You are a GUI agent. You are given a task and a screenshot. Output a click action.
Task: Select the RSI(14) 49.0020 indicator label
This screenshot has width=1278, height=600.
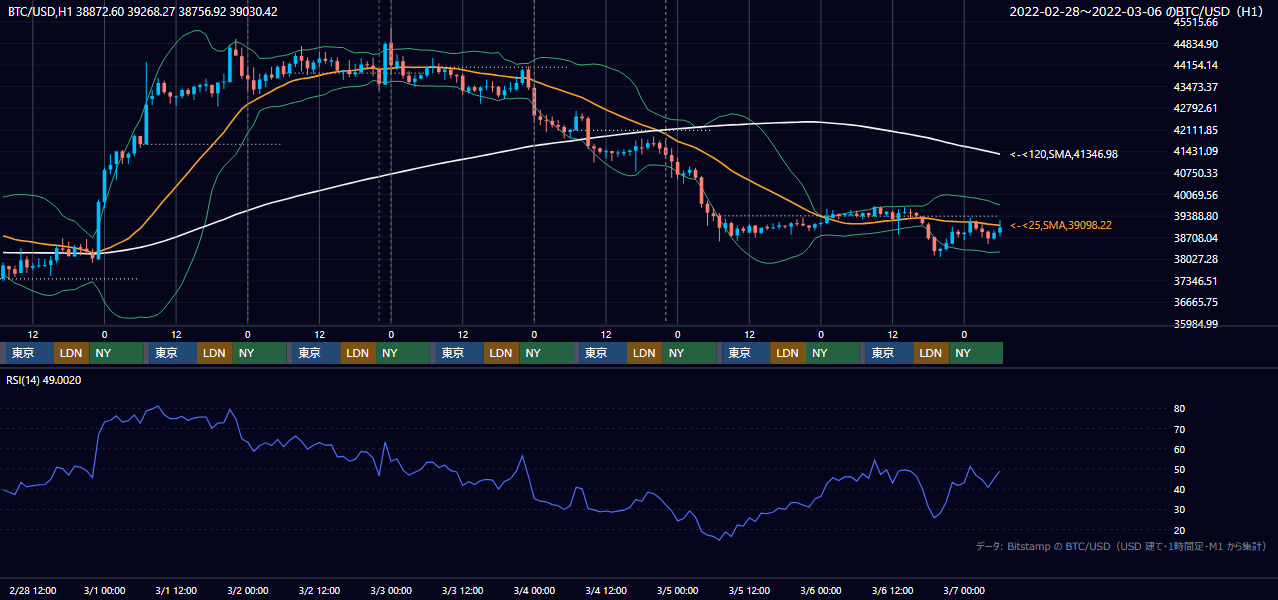44,380
